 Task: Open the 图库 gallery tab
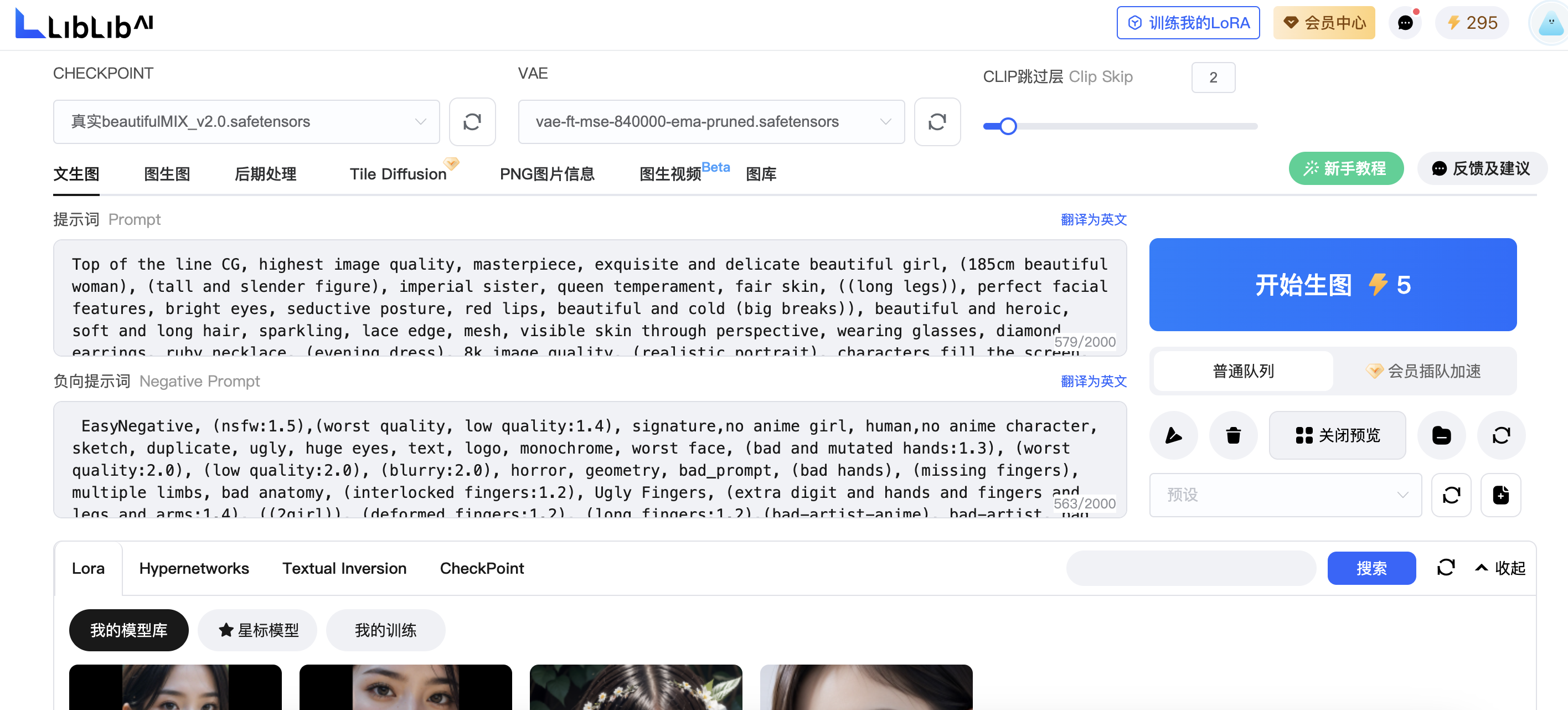click(x=761, y=174)
